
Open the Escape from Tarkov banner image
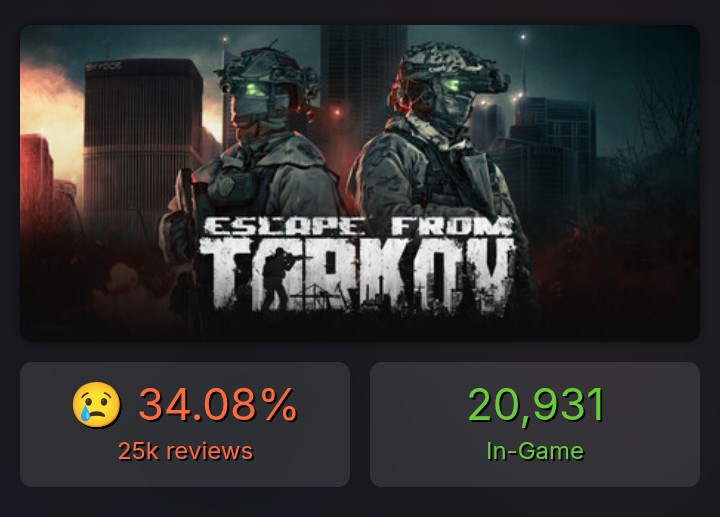(360, 183)
